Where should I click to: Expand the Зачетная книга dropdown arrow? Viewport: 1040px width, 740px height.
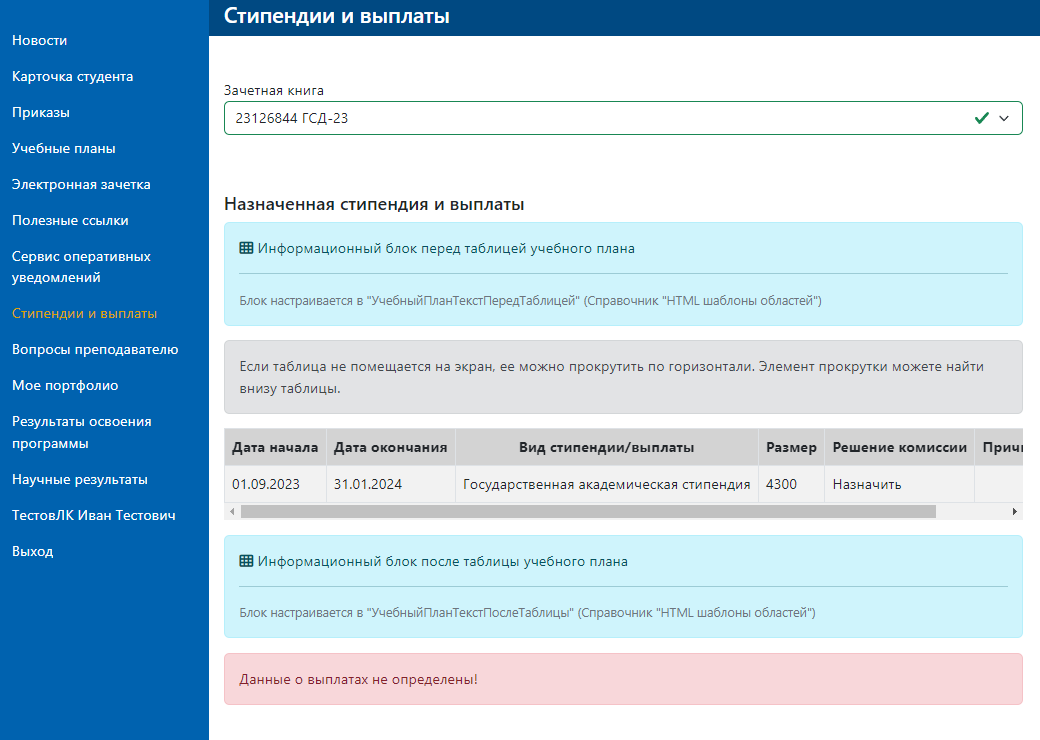1004,118
